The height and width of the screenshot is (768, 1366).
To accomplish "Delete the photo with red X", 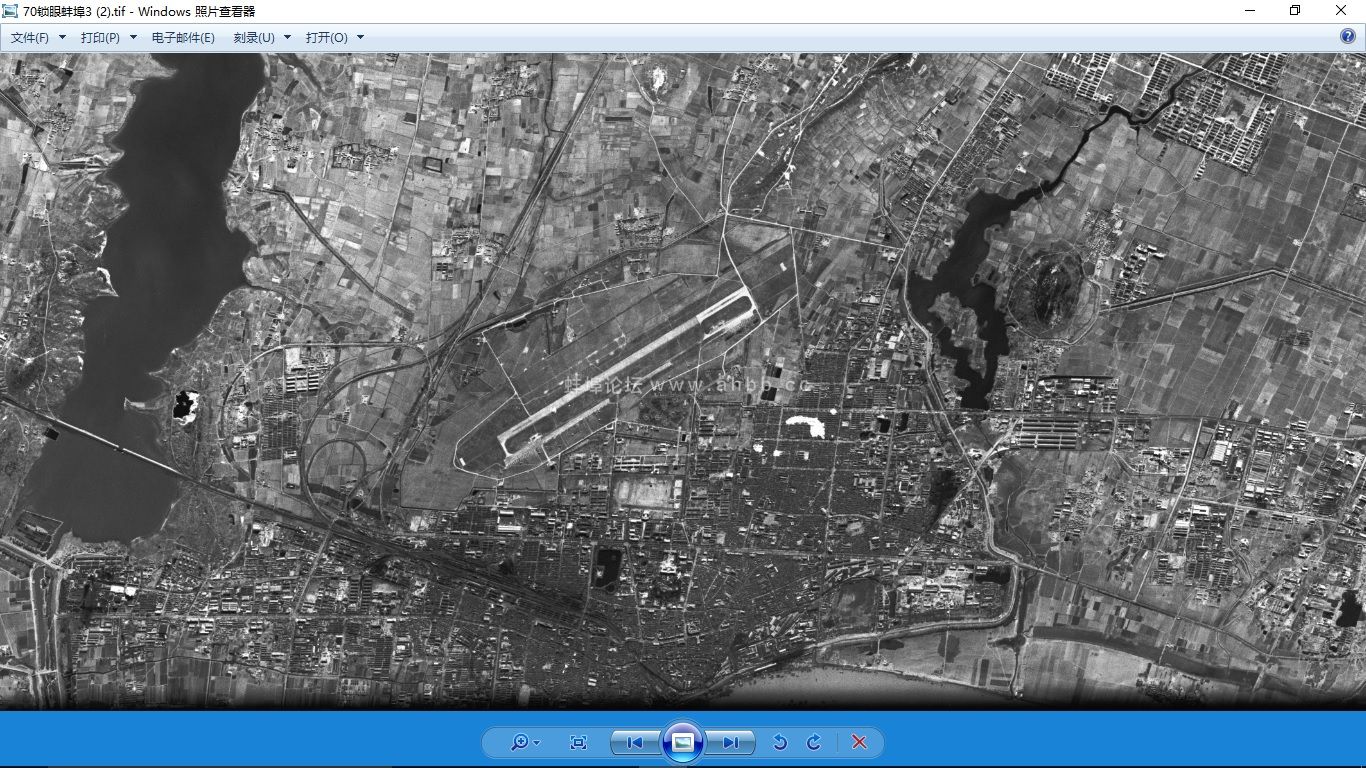I will point(859,742).
